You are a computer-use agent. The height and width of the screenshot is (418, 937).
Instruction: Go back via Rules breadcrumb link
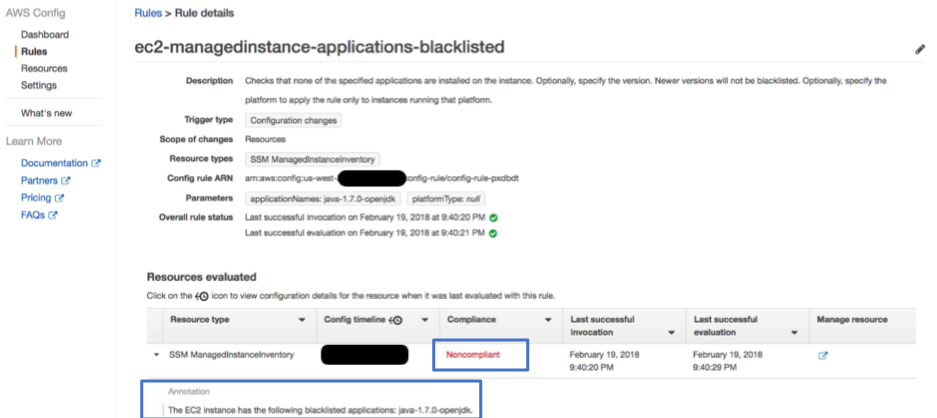coord(146,13)
